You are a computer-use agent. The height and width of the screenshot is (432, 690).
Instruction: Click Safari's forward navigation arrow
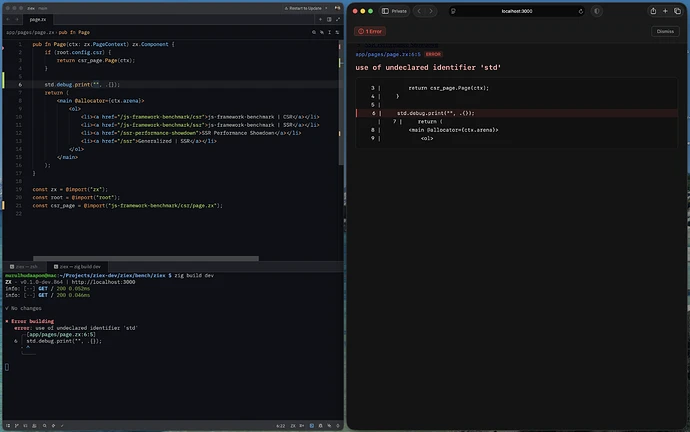(x=432, y=11)
